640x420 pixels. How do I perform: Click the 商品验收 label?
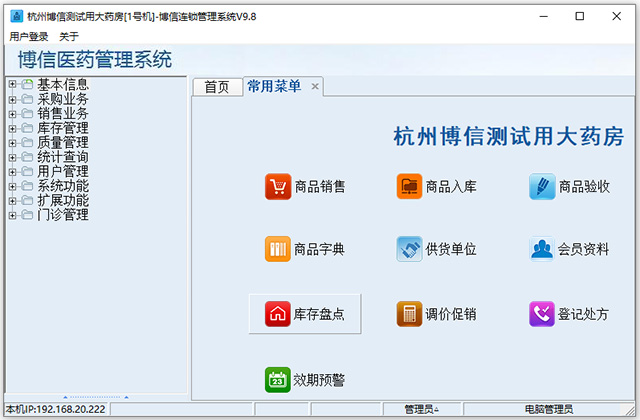[x=584, y=187]
